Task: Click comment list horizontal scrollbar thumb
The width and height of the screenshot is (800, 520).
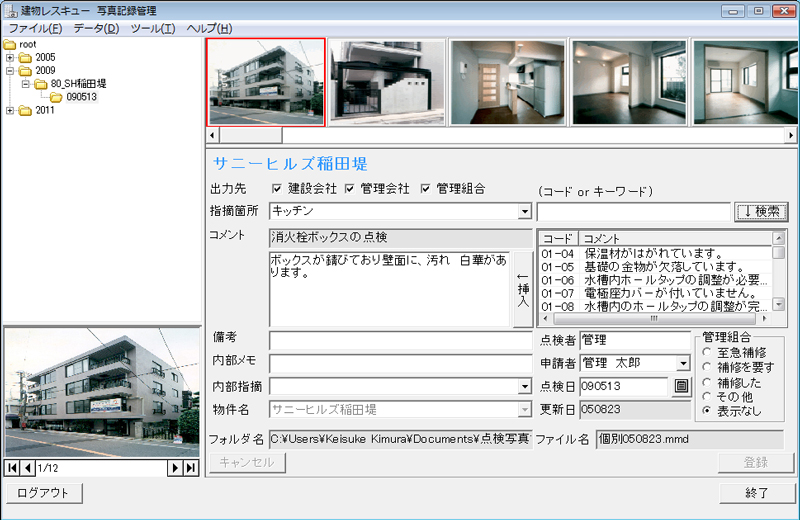Action: [x=654, y=318]
